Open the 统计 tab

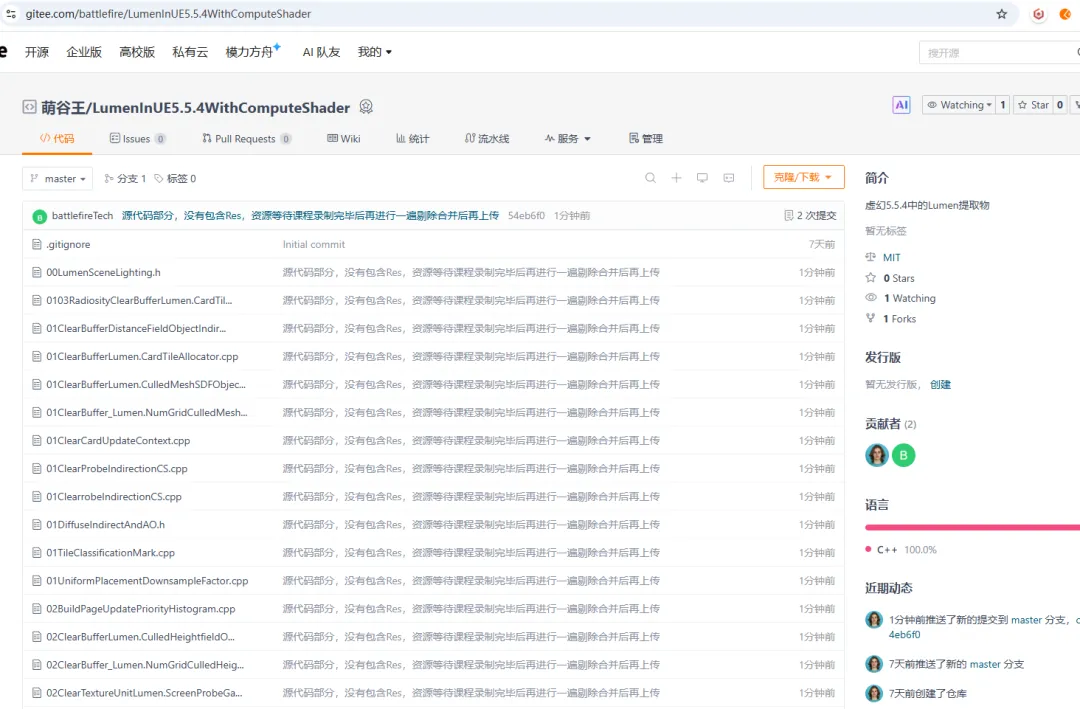click(x=413, y=138)
